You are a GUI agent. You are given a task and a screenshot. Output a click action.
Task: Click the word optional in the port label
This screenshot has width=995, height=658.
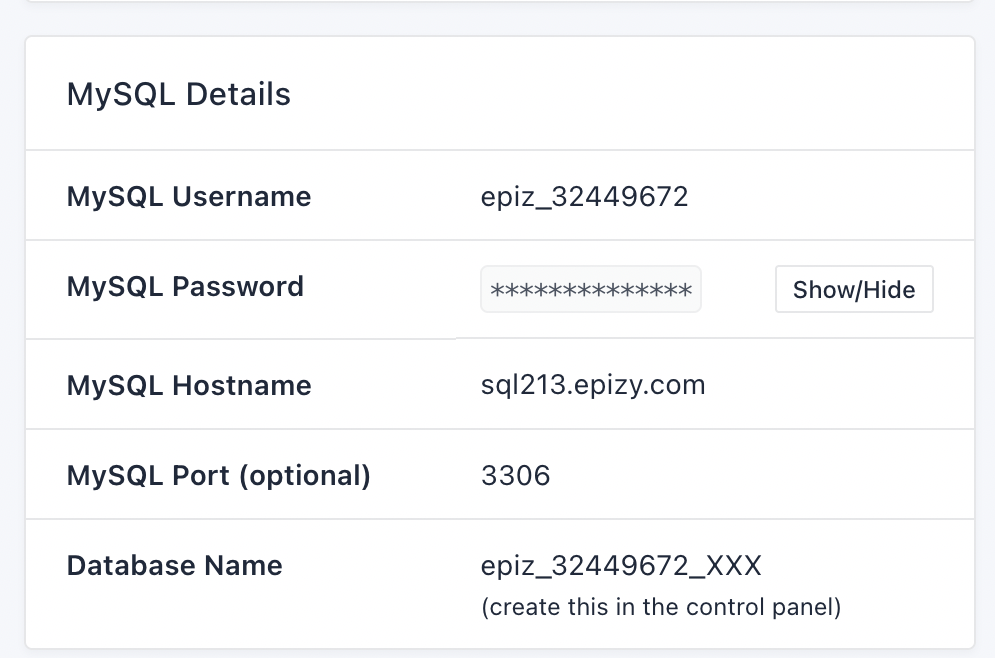click(305, 476)
